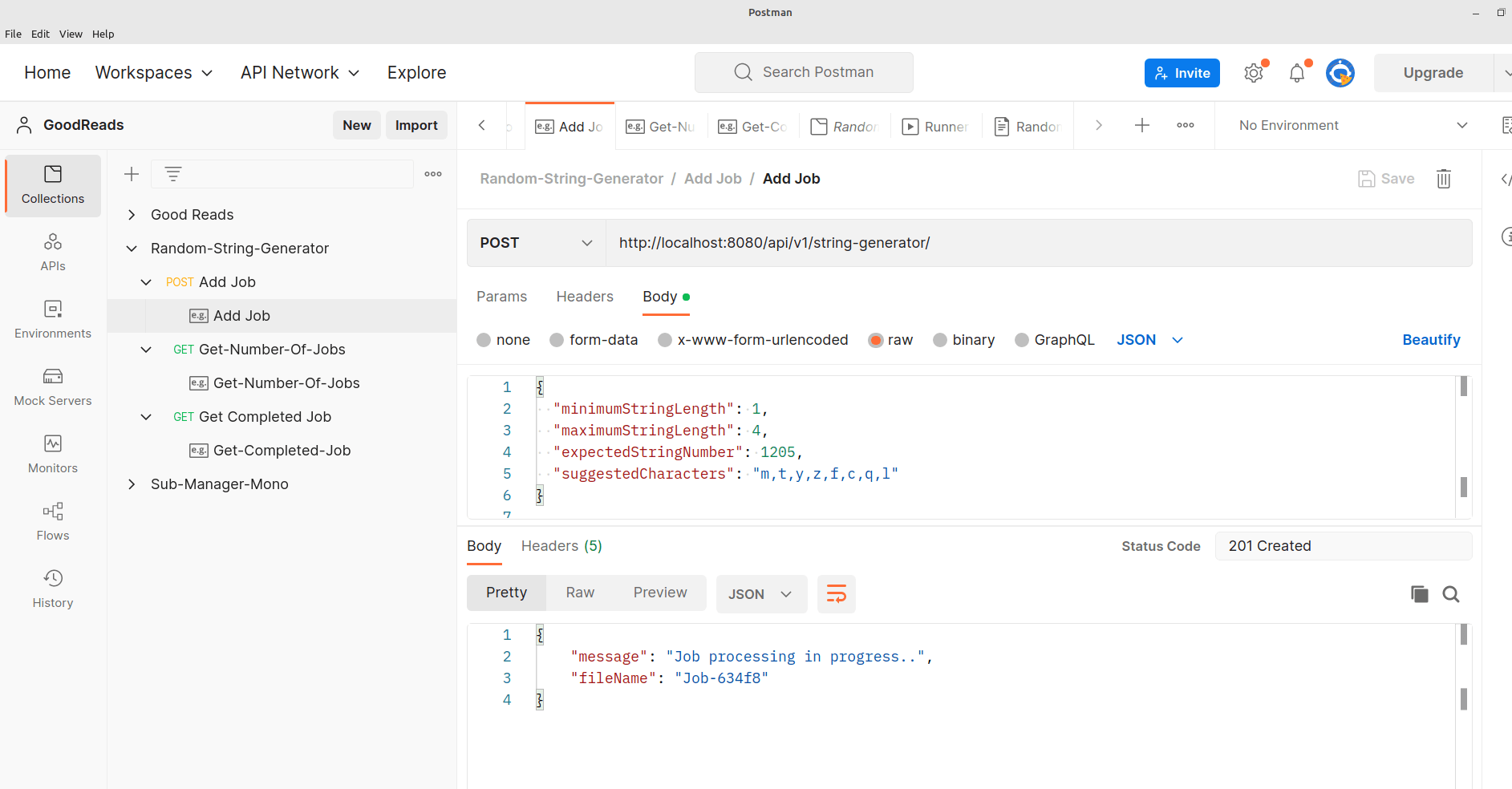Screen dimensions: 1512x789
Task: Switch to the Environments panel
Action: pos(52,319)
